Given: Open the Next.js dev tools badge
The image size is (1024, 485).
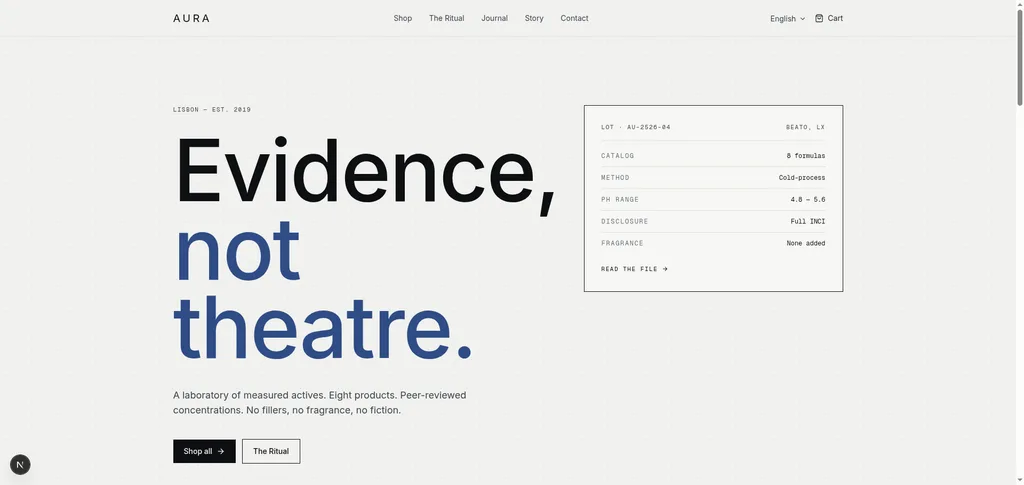Looking at the screenshot, I should [x=20, y=465].
